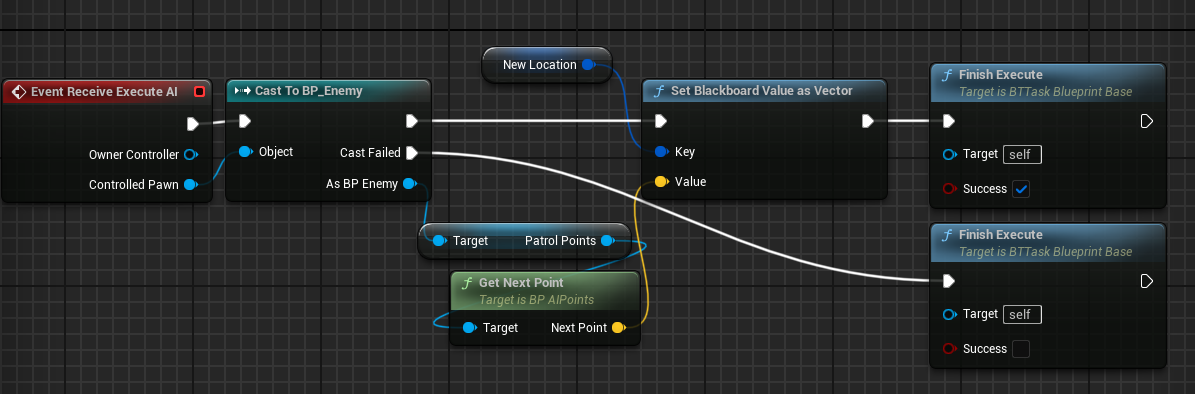Click the Next Point vector output pin

click(618, 328)
